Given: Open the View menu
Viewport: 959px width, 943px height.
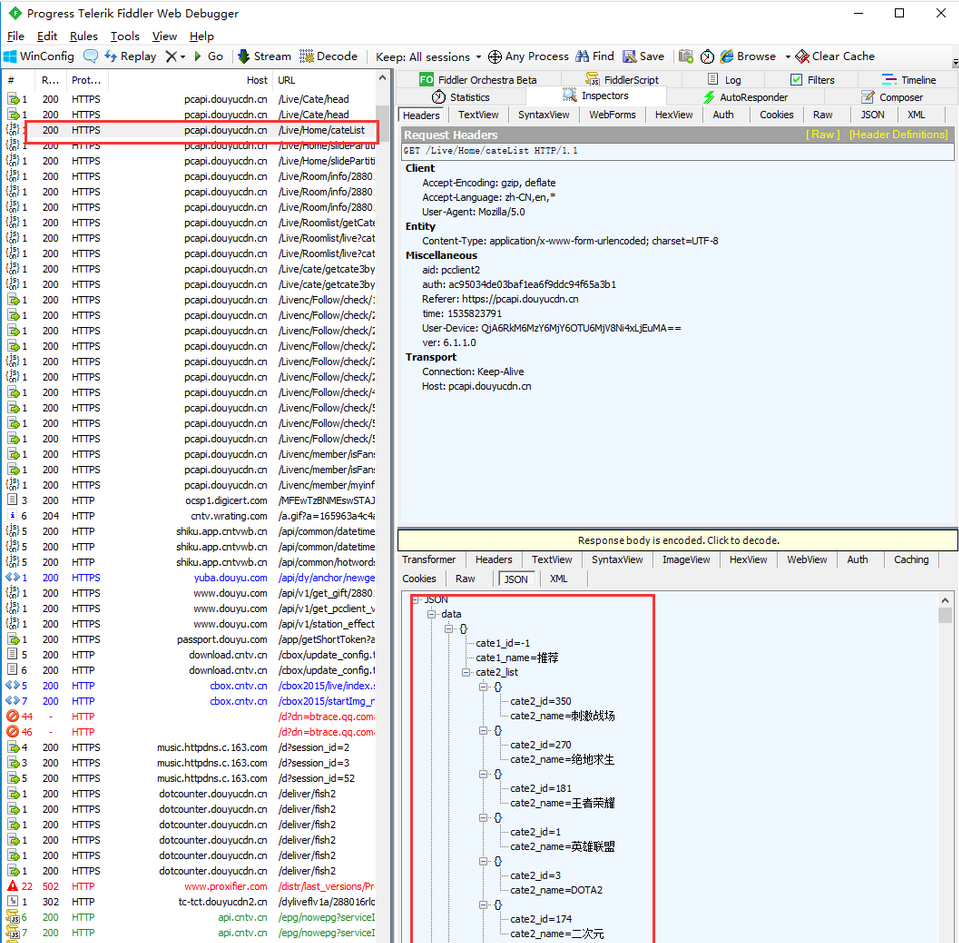Looking at the screenshot, I should tap(164, 36).
